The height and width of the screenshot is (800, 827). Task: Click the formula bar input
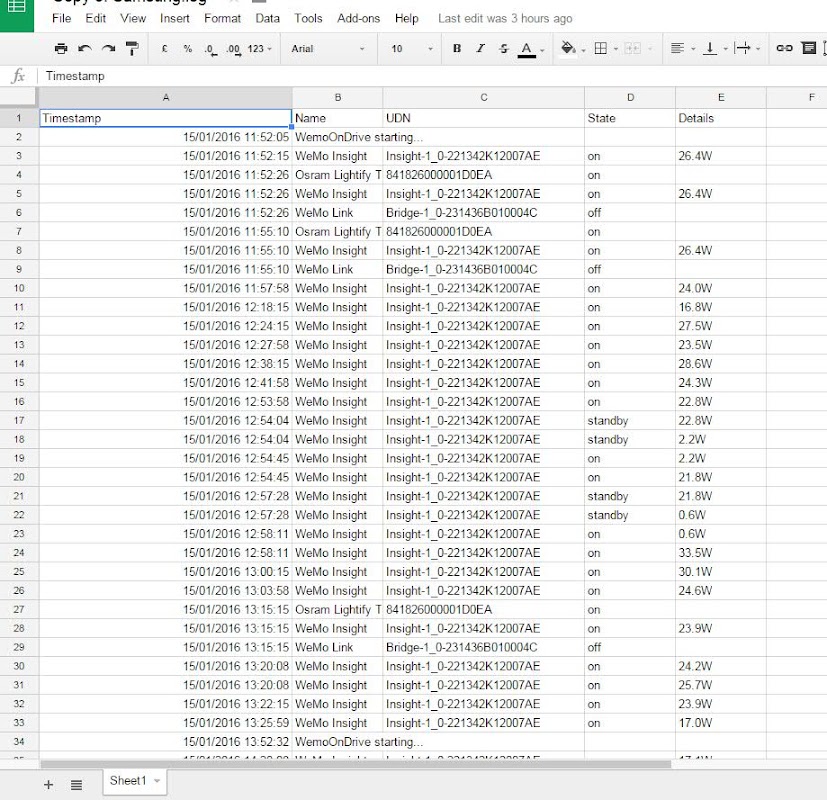pos(432,76)
